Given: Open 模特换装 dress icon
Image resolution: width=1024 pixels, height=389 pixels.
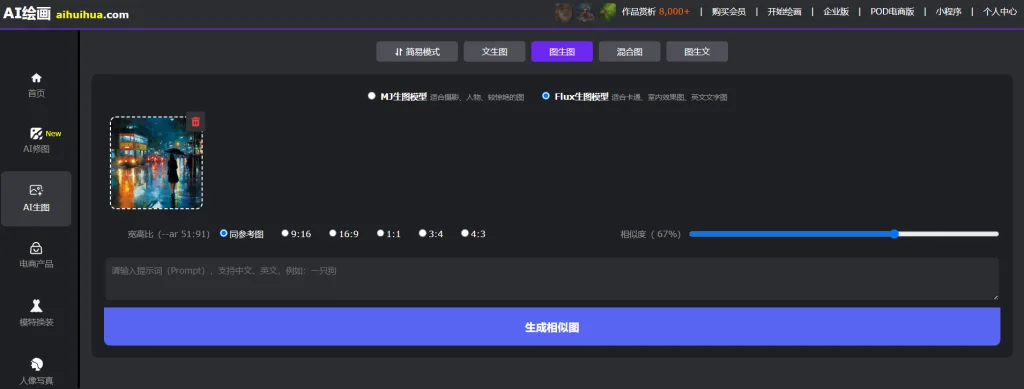Looking at the screenshot, I should coord(37,305).
